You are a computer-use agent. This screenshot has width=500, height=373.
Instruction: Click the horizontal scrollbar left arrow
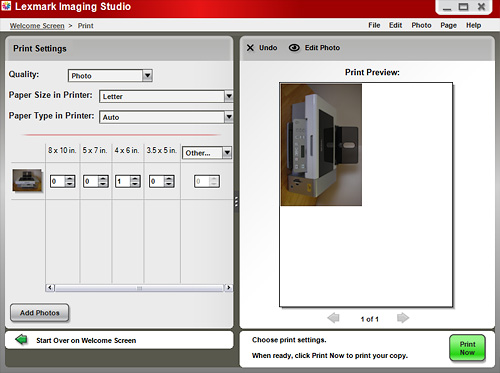pyautogui.click(x=50, y=287)
